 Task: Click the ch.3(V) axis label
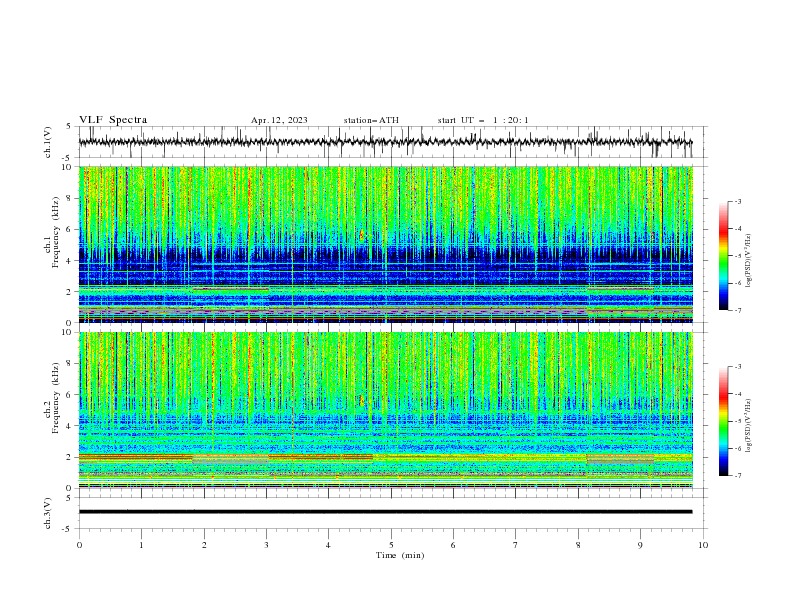pyautogui.click(x=48, y=513)
